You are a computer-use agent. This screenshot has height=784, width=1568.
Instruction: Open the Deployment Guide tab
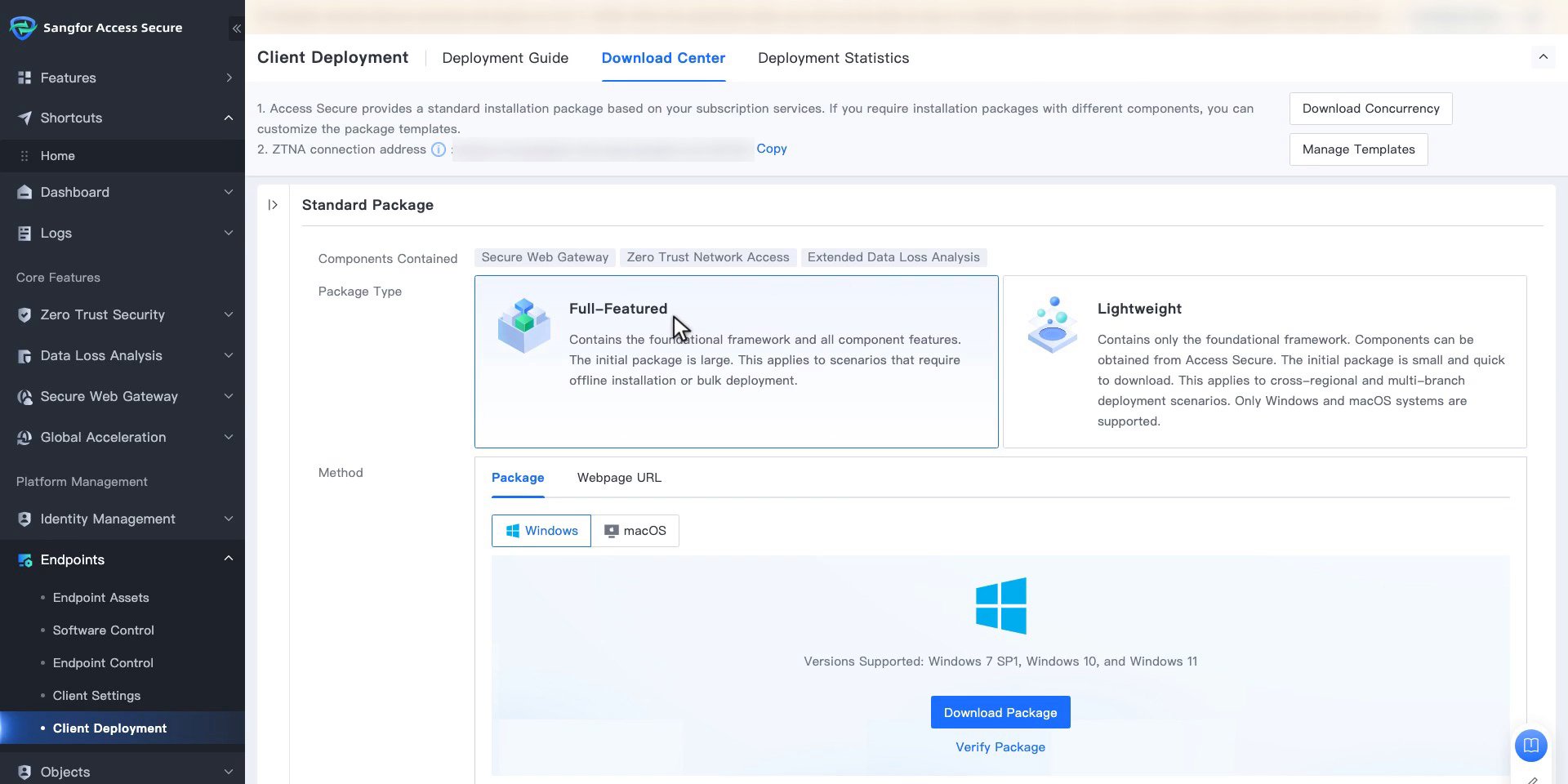click(x=505, y=58)
